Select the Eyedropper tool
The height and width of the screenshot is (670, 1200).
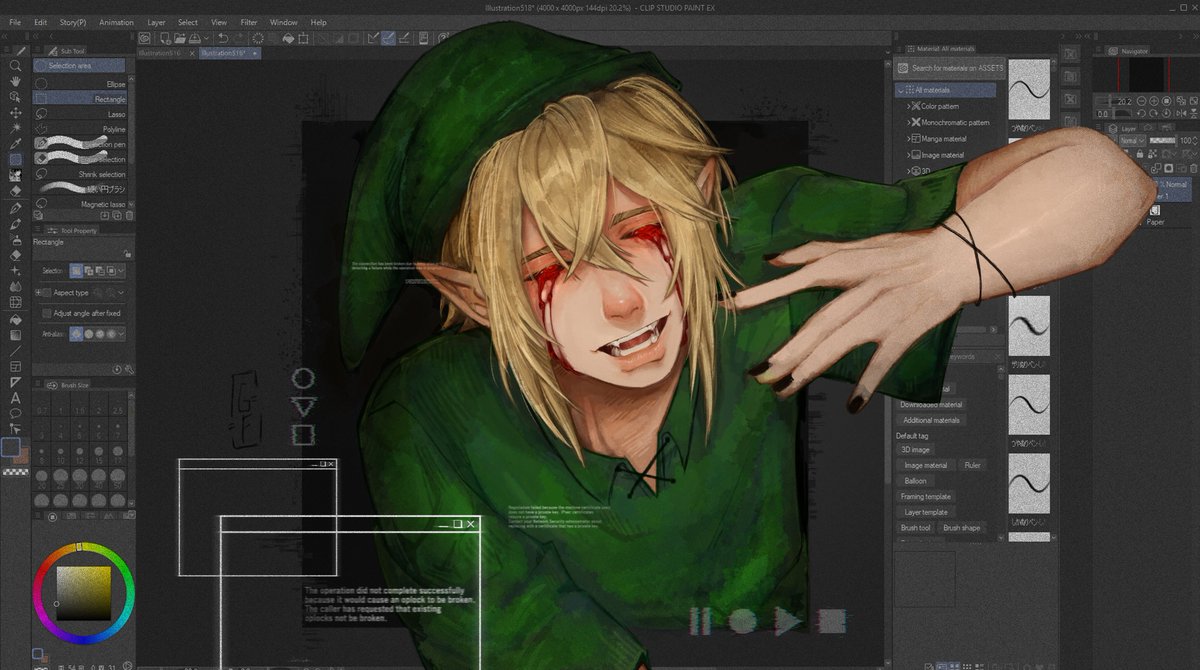coord(15,144)
